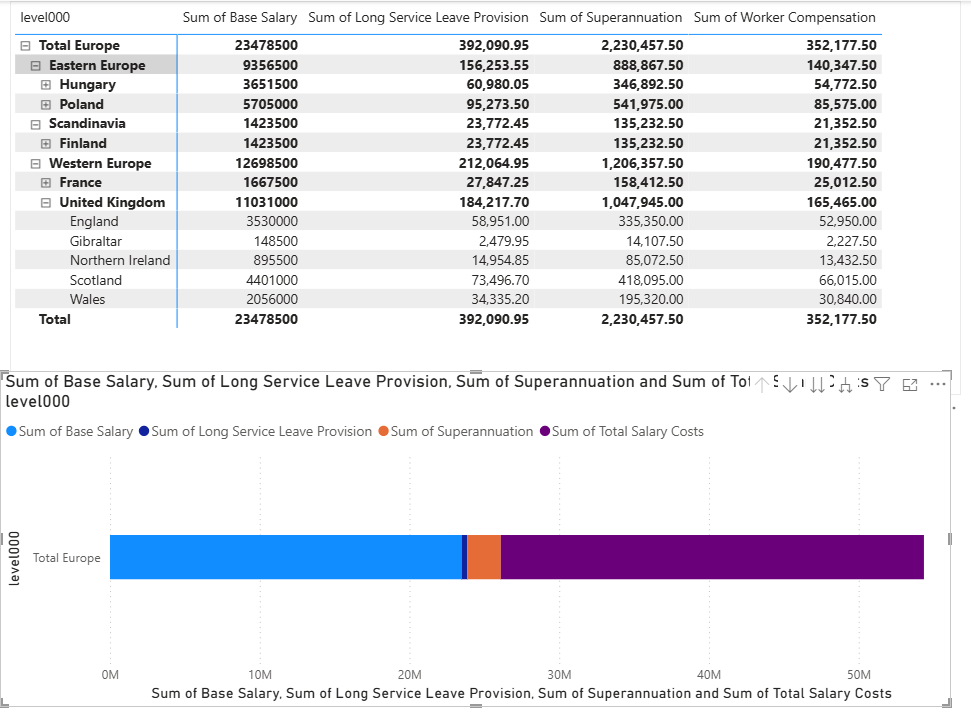
Task: Expand the Poland row
Action: point(46,105)
